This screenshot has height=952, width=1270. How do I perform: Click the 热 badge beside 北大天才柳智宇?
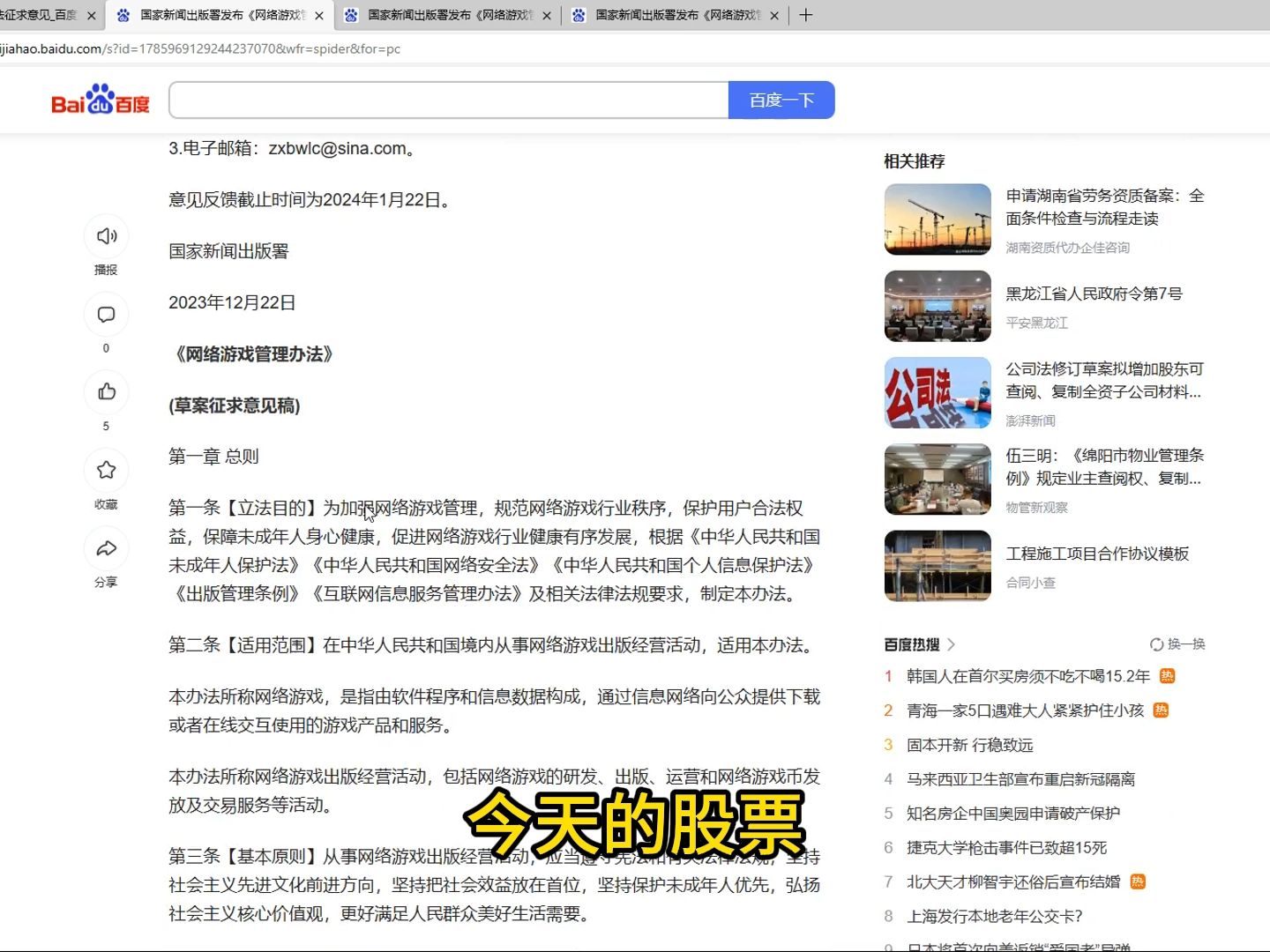[x=1138, y=881]
